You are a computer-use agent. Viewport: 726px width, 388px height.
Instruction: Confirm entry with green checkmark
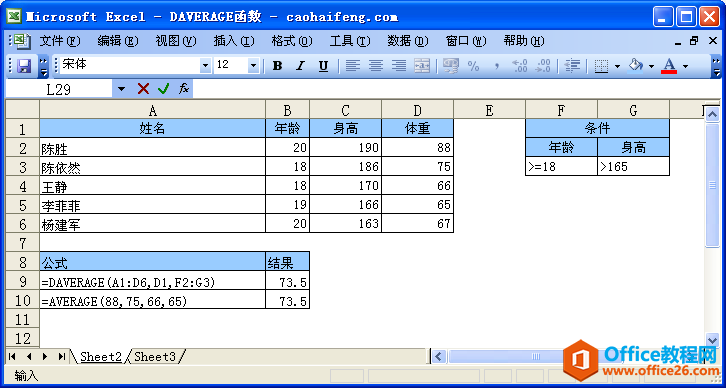(163, 88)
